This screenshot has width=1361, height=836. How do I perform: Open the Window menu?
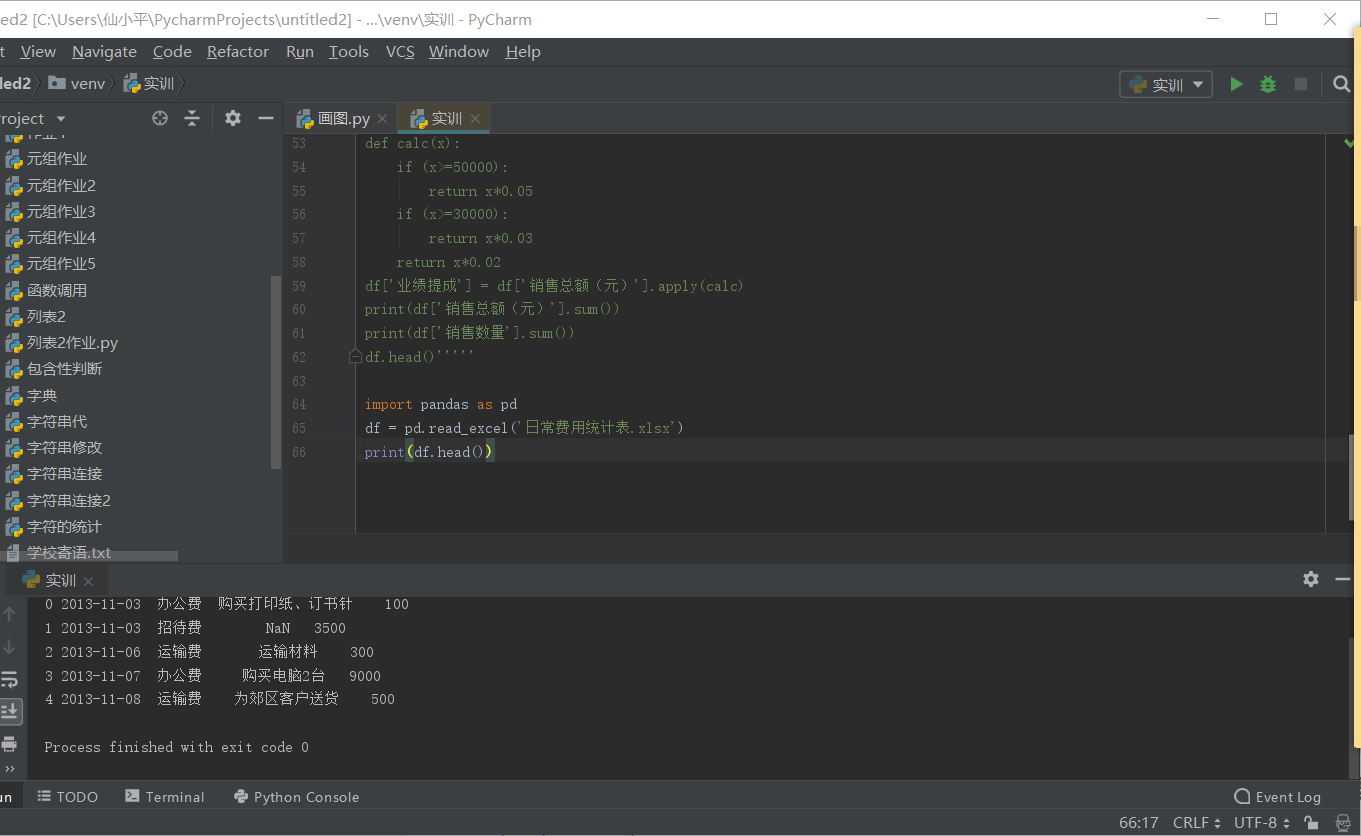tap(459, 52)
